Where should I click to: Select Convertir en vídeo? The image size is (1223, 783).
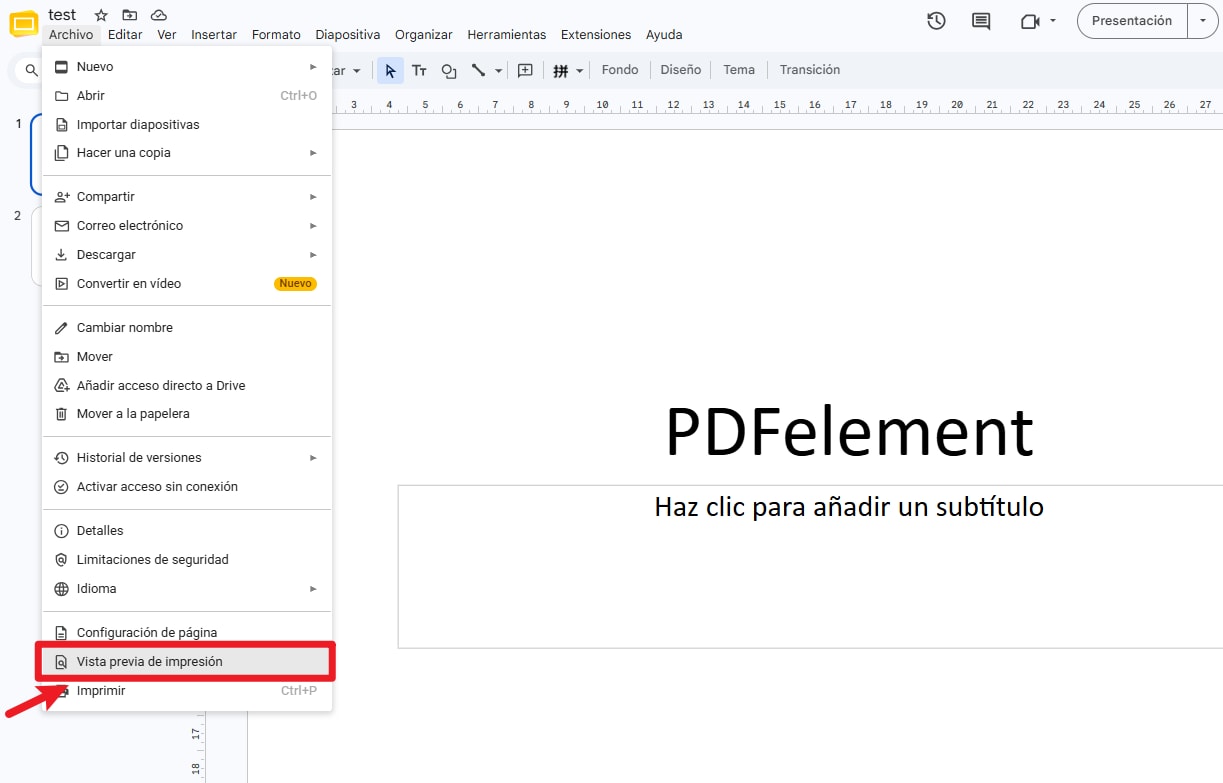point(187,284)
